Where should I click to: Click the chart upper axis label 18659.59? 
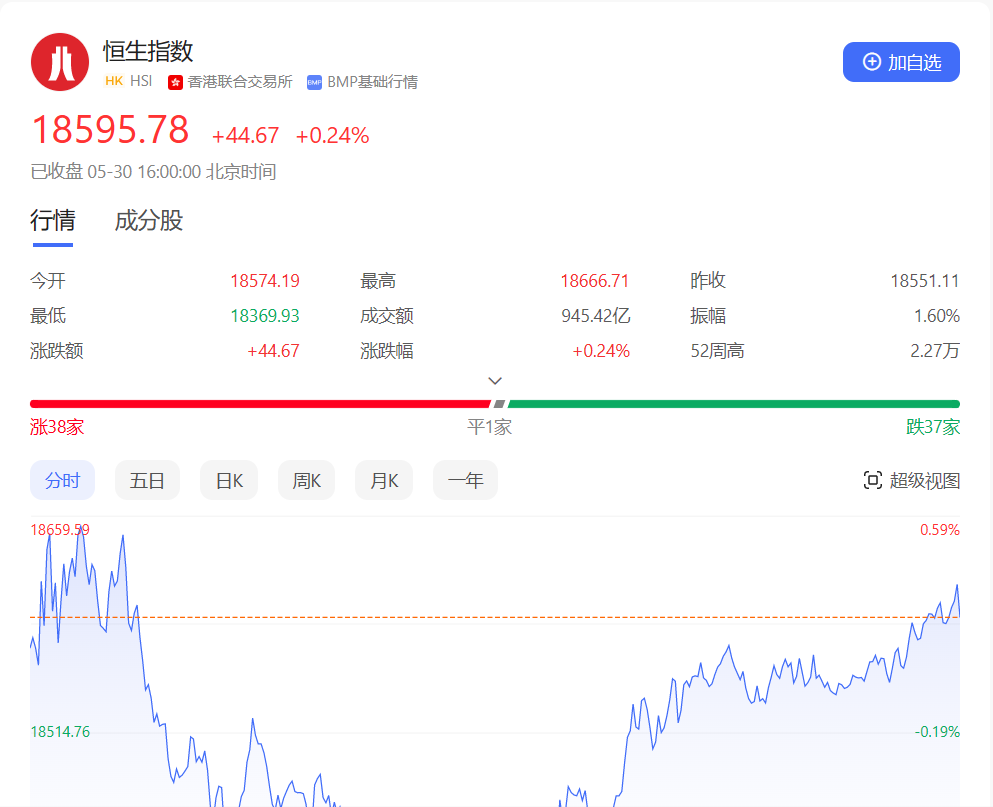pos(60,530)
